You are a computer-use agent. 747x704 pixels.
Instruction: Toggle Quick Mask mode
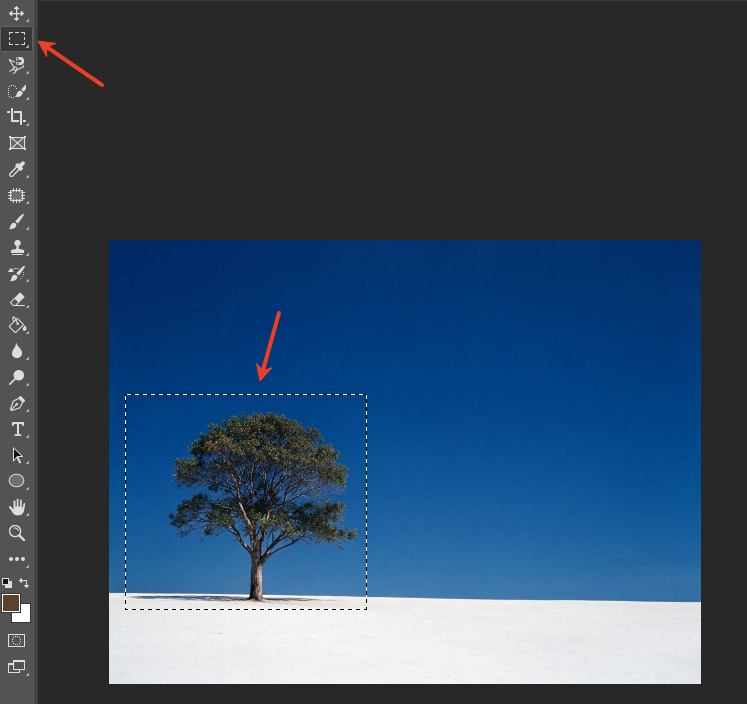coord(17,640)
